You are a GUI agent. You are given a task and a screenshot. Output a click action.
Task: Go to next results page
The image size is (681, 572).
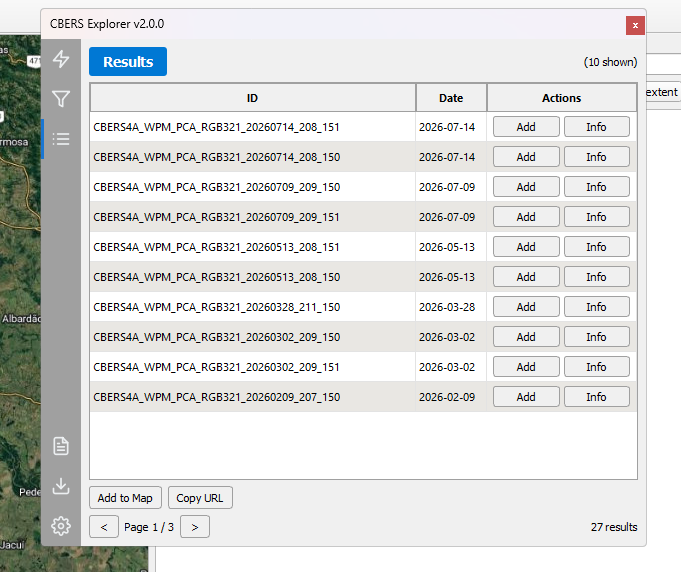click(x=195, y=527)
